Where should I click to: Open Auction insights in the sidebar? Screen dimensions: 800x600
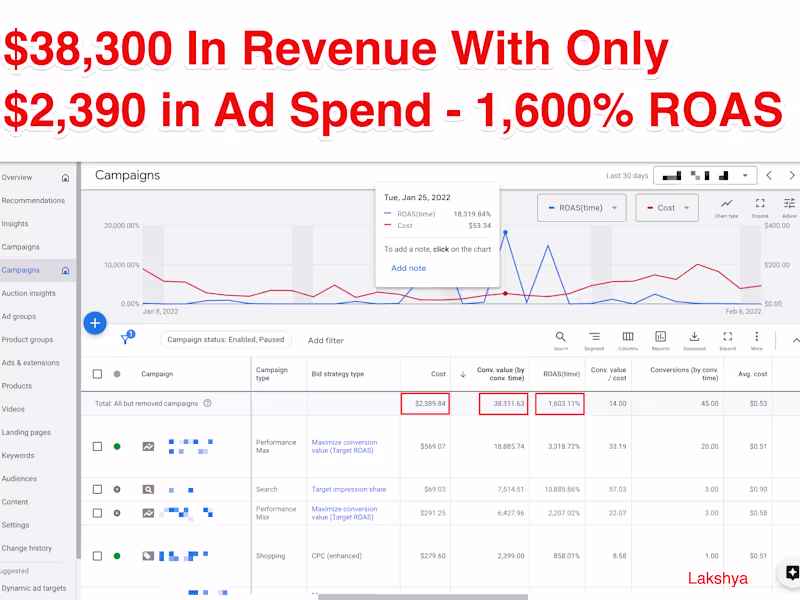coord(29,293)
